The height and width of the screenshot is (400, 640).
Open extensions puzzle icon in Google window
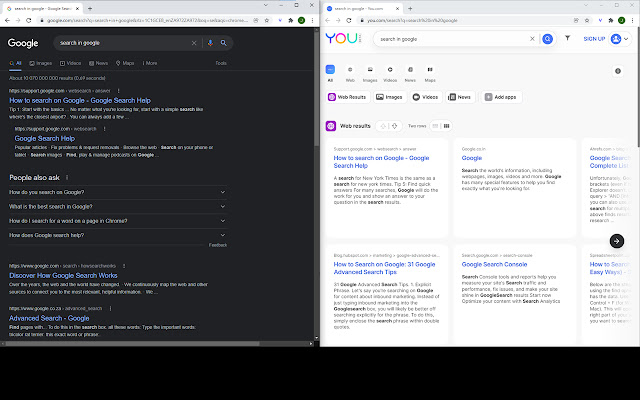click(x=291, y=20)
